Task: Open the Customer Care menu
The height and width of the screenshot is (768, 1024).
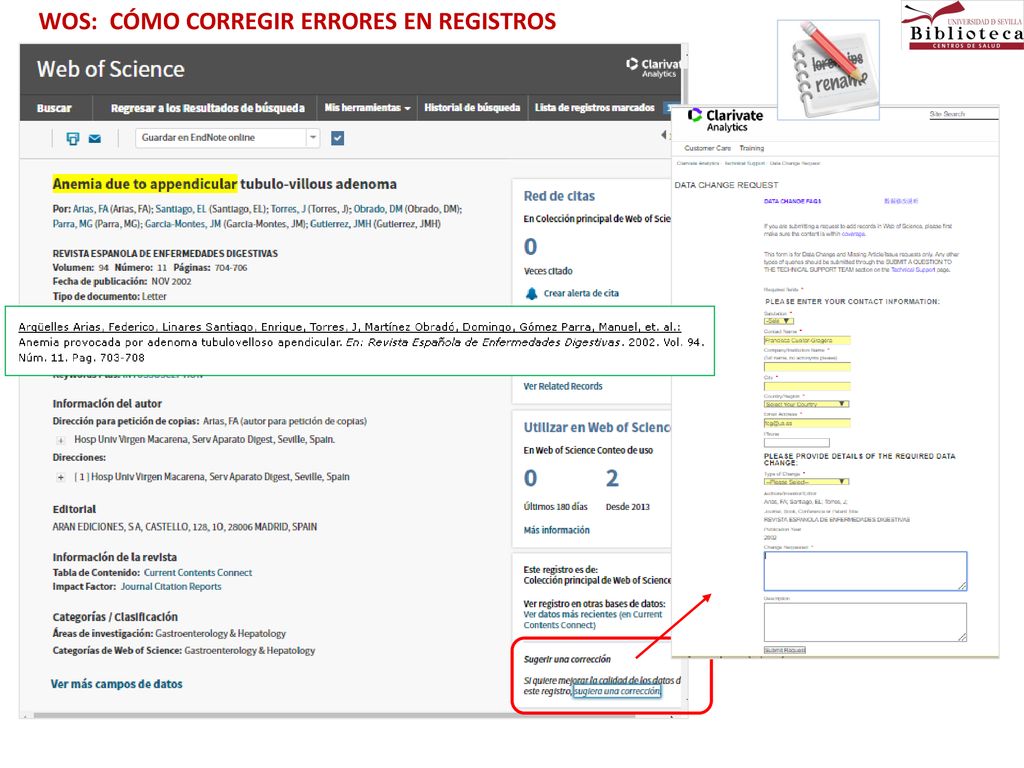Action: coord(707,148)
